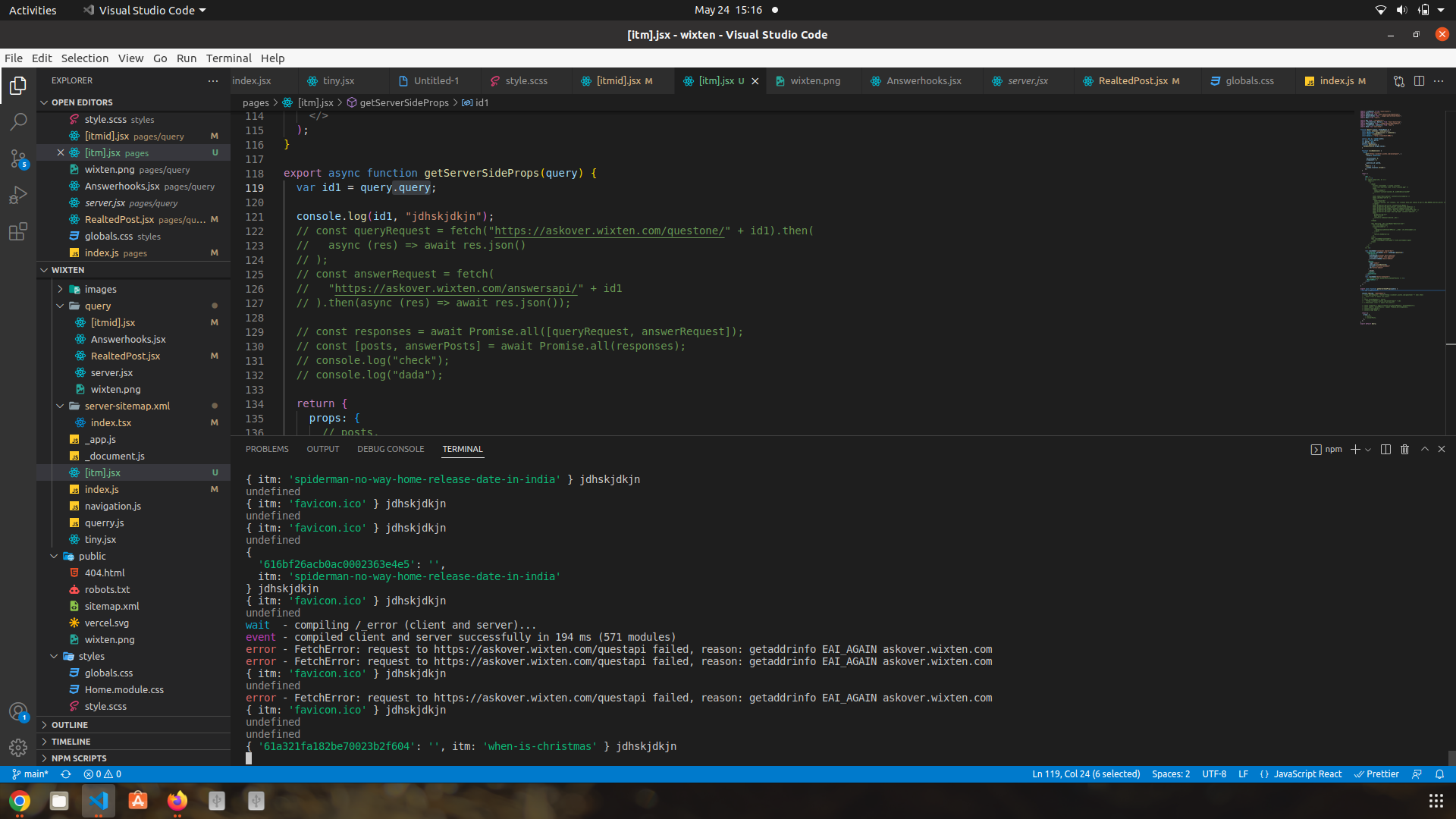Image resolution: width=1456 pixels, height=819 pixels.
Task: Open changes compare icon in editor toolbar
Action: [1399, 81]
